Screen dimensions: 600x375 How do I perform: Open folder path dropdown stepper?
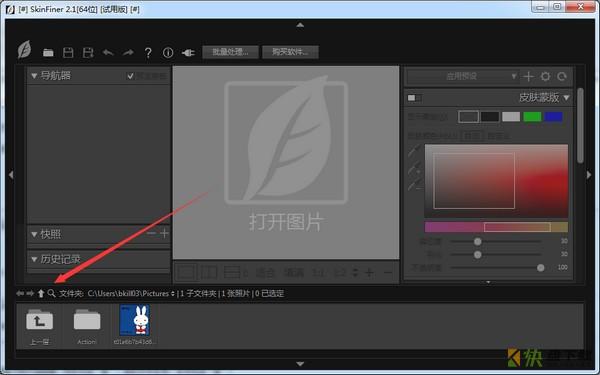173,293
